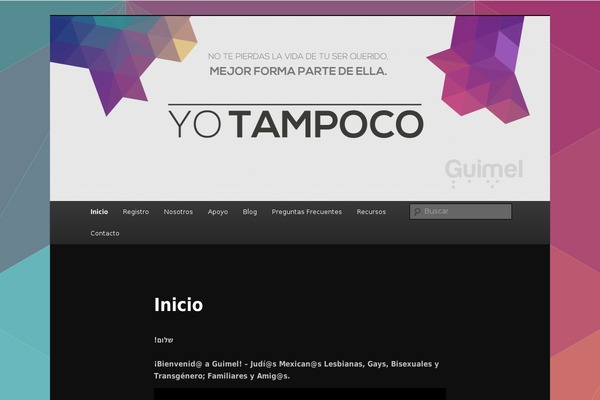Click "NO TE PIERDAS LA VIDA DE TU SER QUERIDO" text
This screenshot has height=400, width=600.
click(x=298, y=56)
